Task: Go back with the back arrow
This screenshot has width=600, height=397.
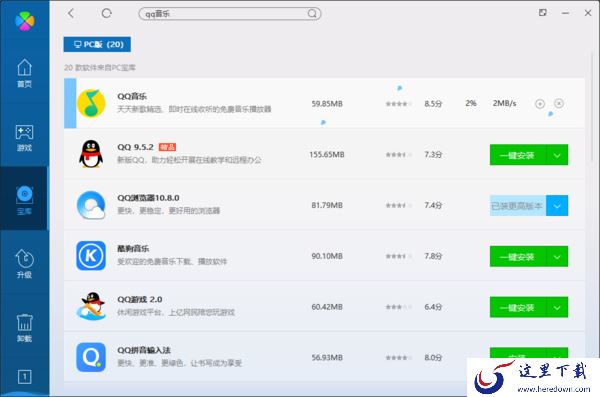Action: click(x=71, y=13)
